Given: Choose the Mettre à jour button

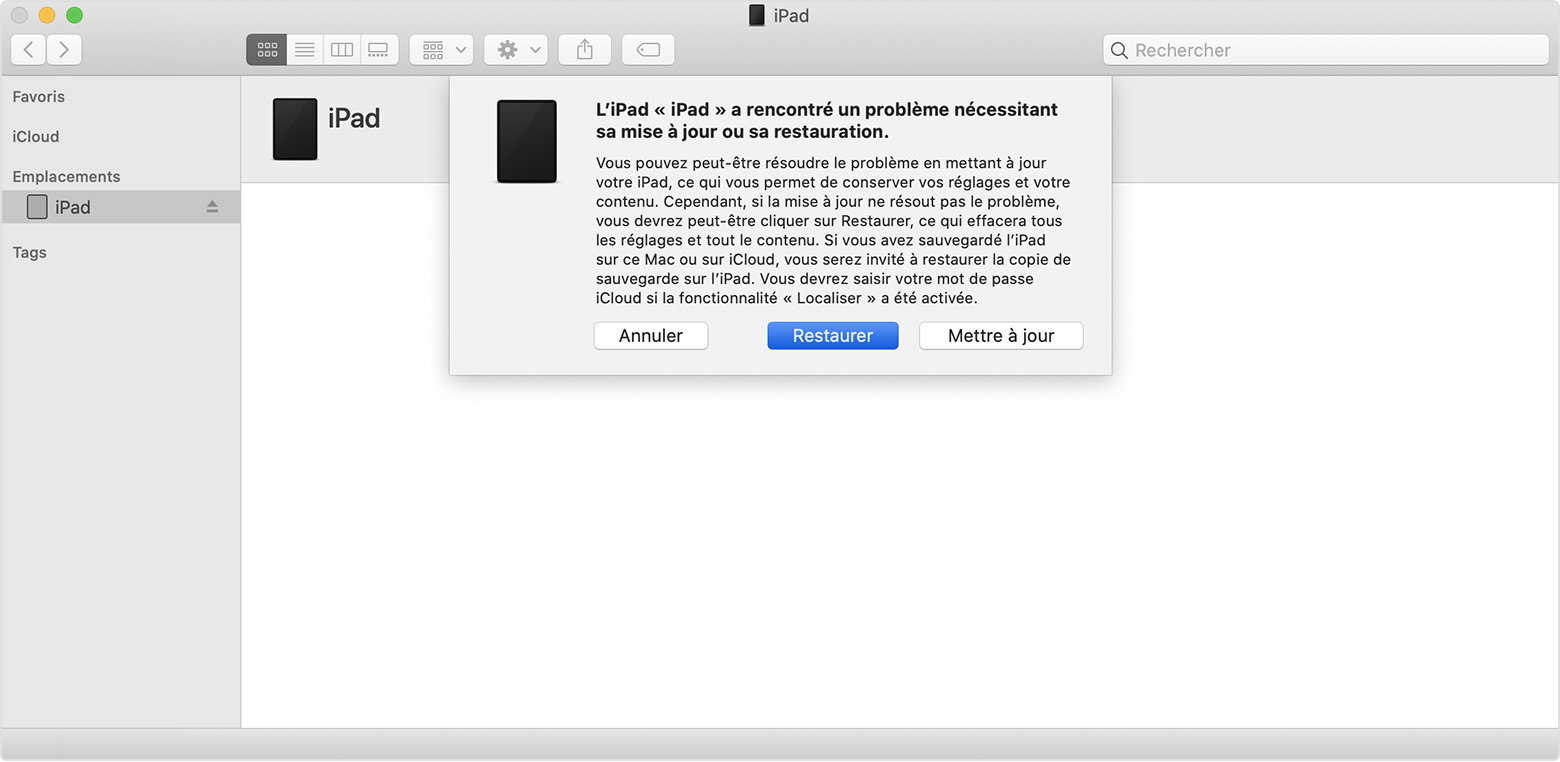Looking at the screenshot, I should 1000,336.
